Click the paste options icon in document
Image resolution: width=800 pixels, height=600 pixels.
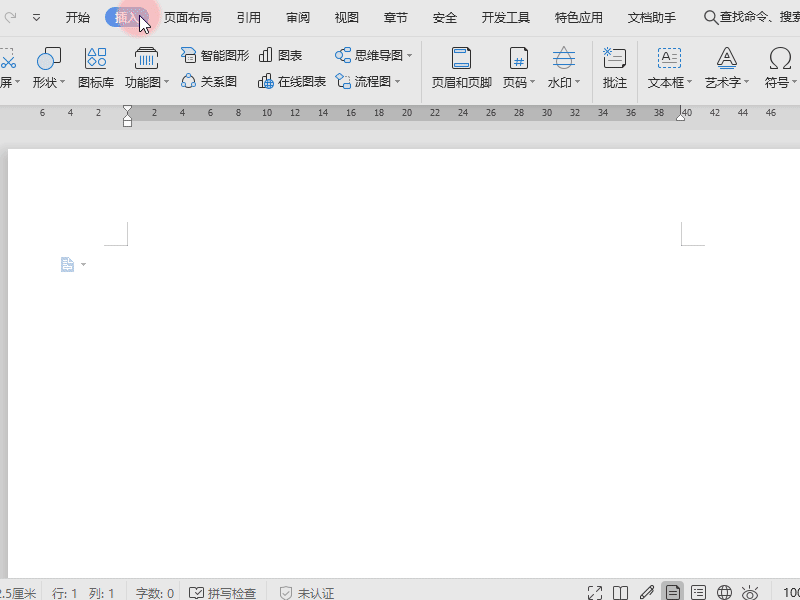(67, 264)
